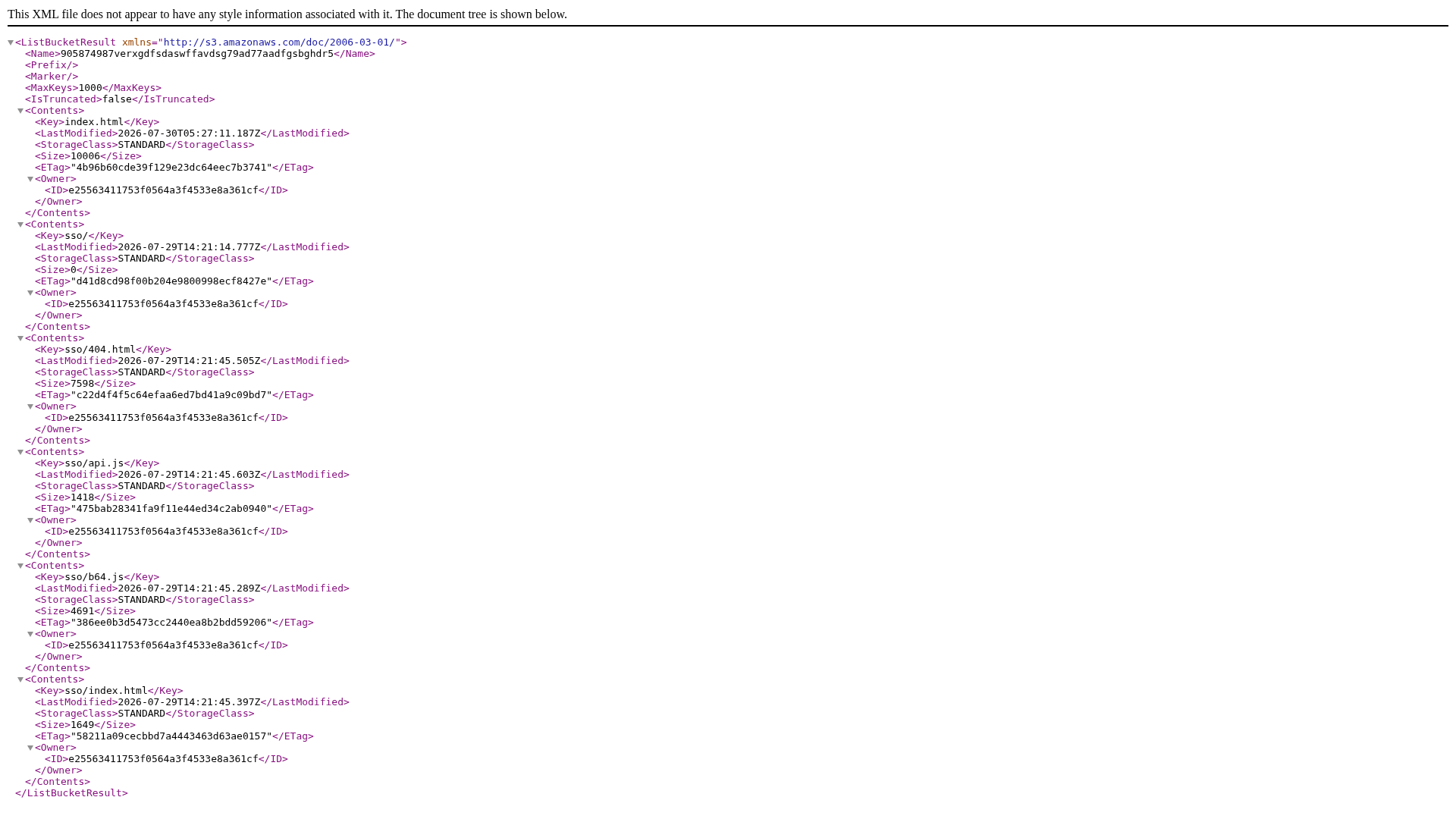Click the empty Marker tag

click(x=52, y=77)
